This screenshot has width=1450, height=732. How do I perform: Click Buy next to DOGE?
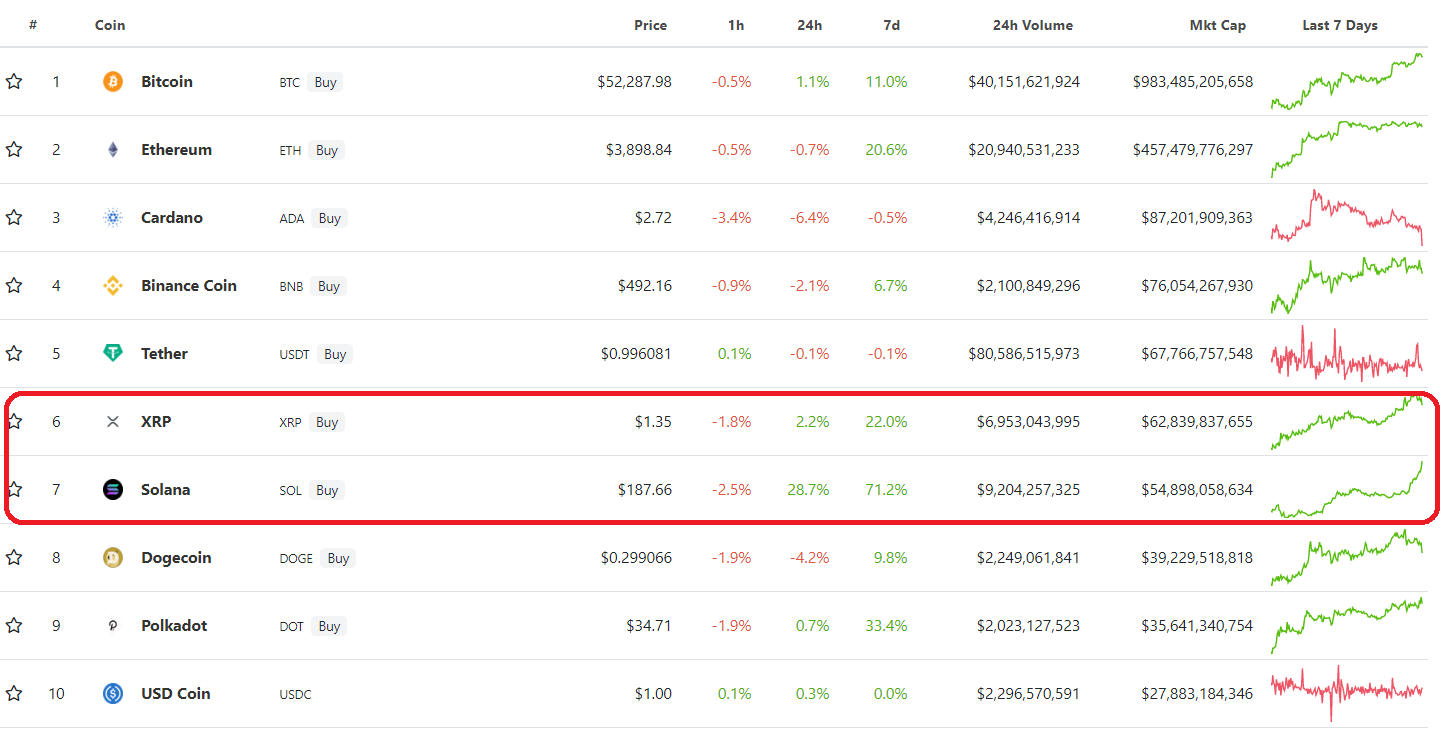click(x=338, y=559)
